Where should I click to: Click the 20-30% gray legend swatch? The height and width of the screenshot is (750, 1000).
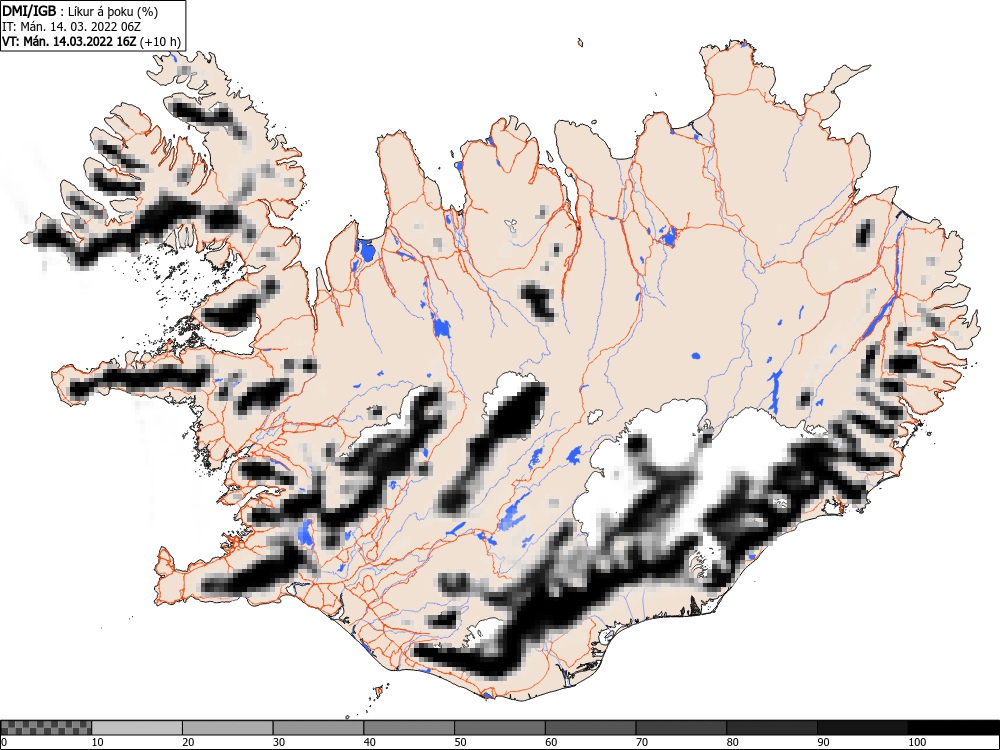point(228,728)
